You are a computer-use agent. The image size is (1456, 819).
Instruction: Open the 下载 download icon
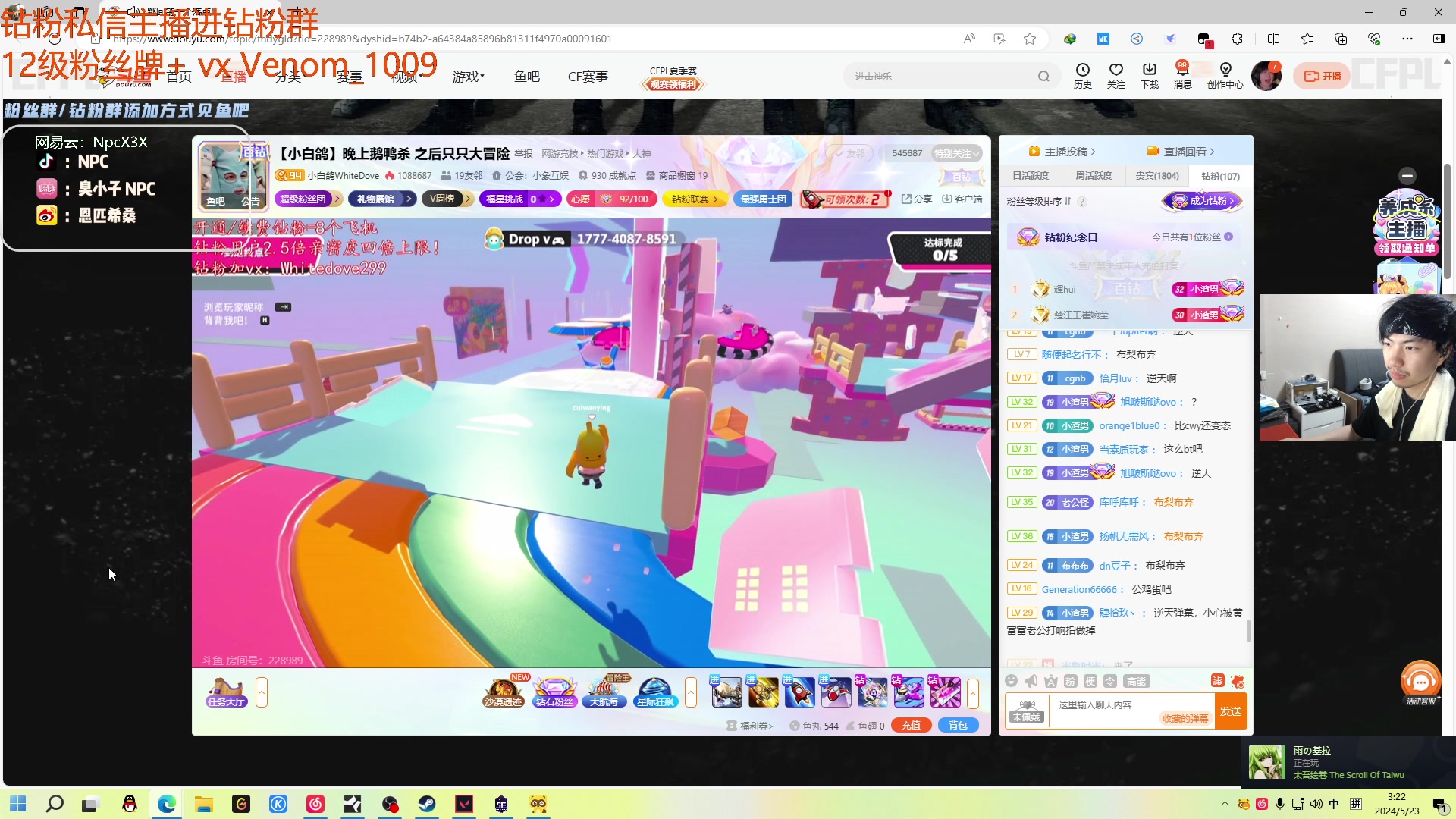(1149, 75)
